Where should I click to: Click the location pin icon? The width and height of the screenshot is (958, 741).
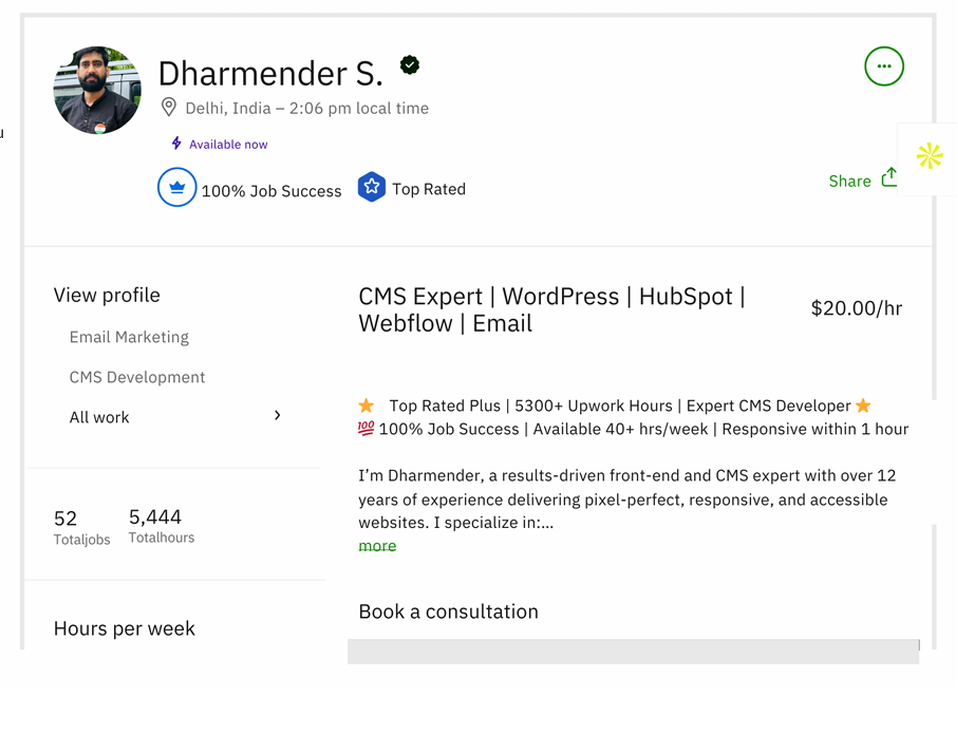coord(169,108)
